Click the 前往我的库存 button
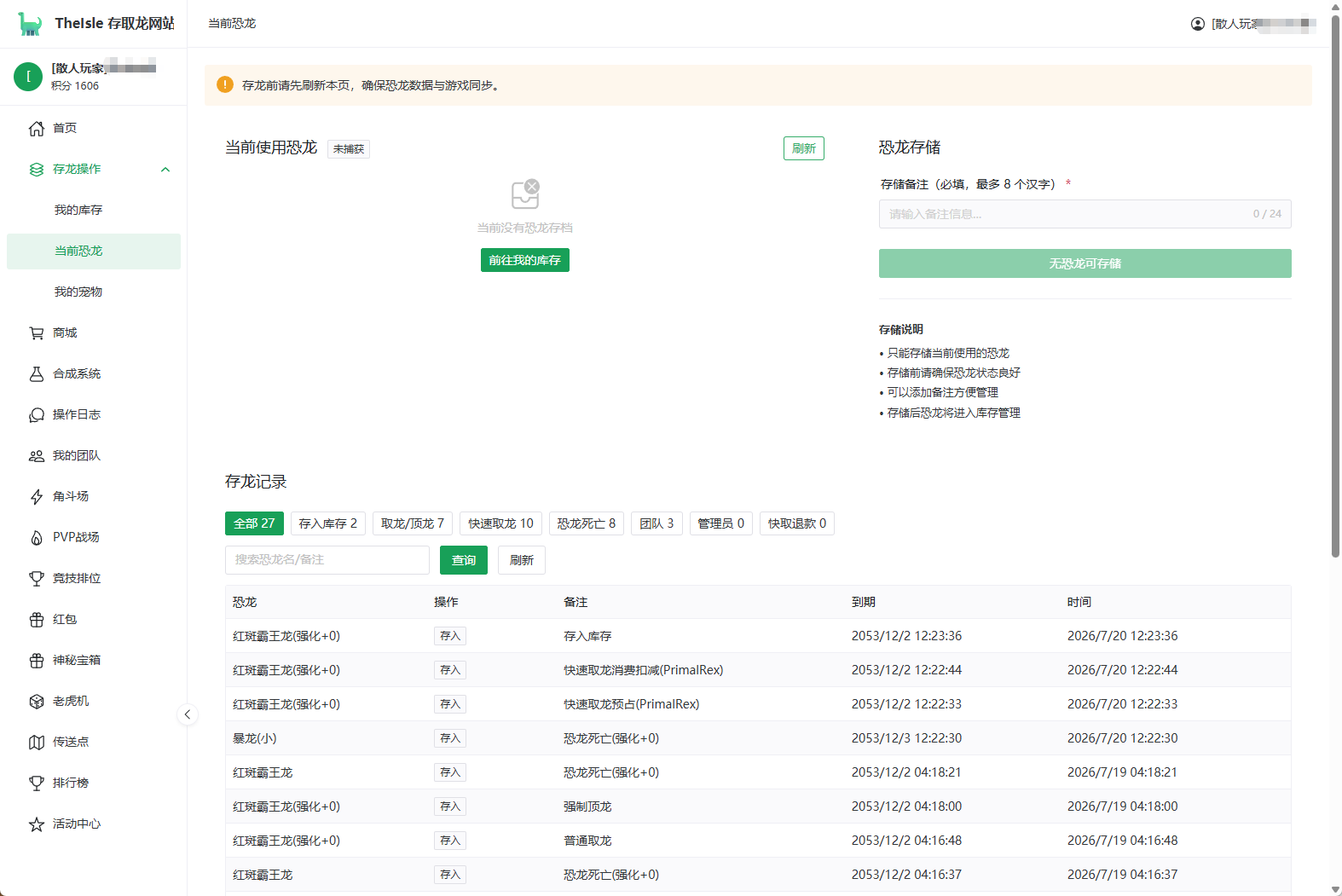Viewport: 1342px width, 896px height. (525, 260)
